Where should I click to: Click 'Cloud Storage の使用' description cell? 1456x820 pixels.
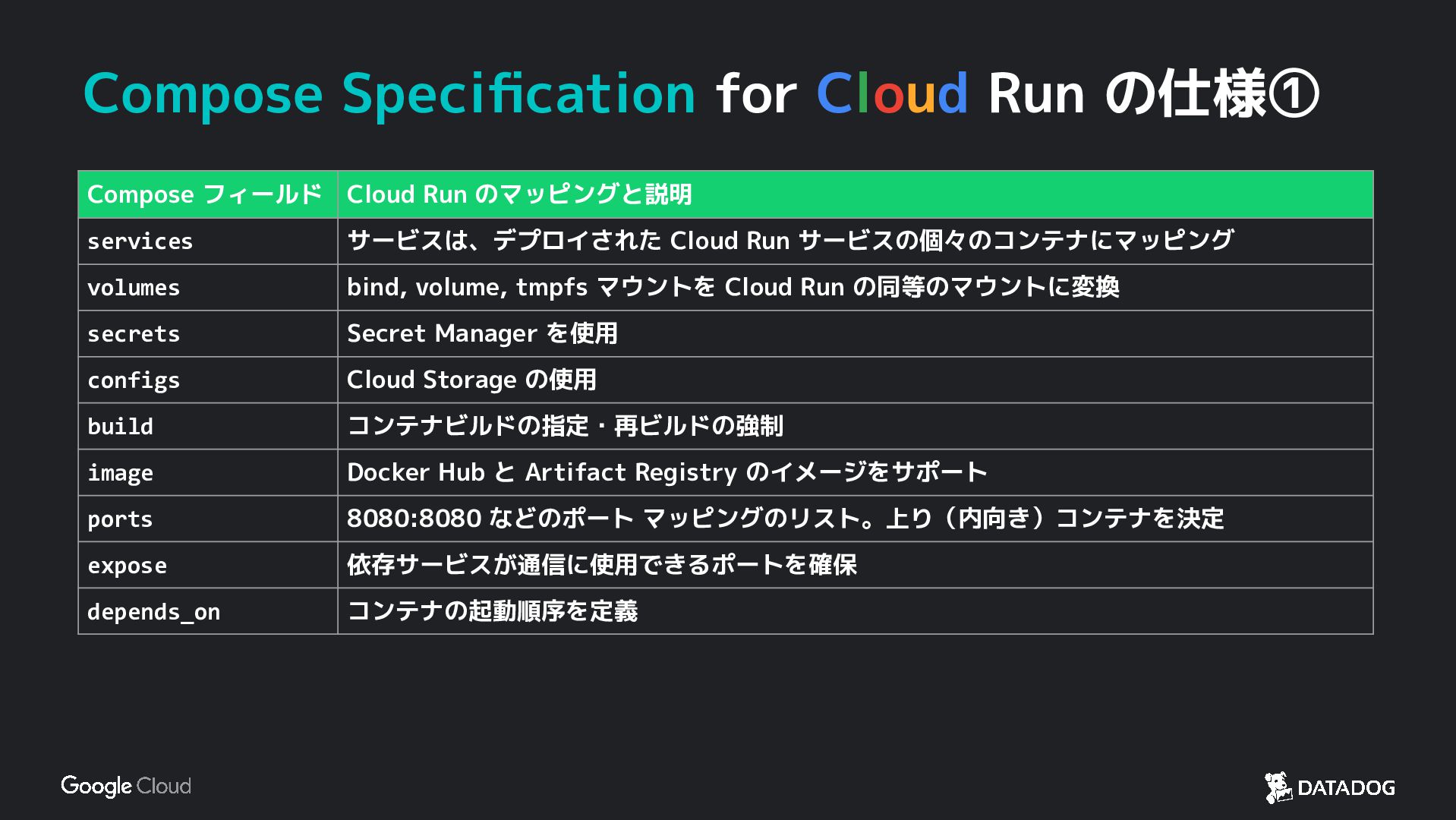point(471,380)
